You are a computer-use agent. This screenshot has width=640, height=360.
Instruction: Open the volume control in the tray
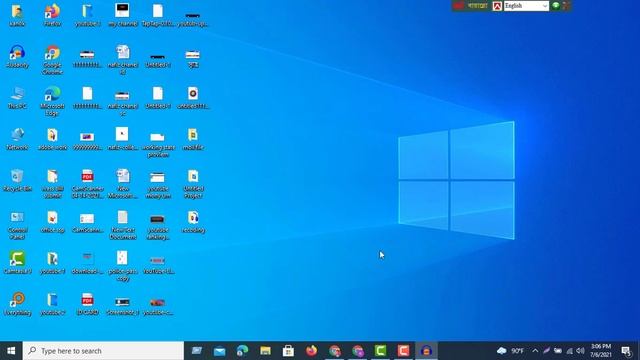pos(580,351)
